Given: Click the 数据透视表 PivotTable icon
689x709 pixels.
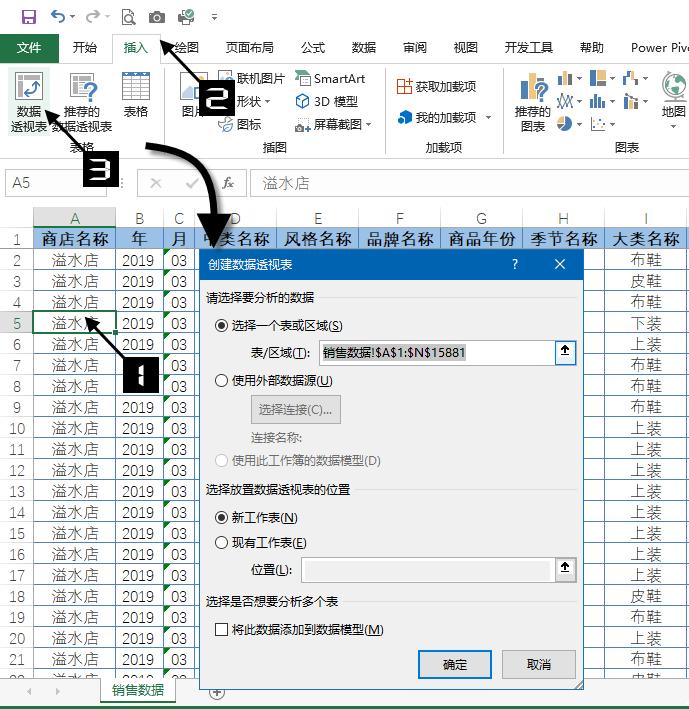Looking at the screenshot, I should click(29, 102).
